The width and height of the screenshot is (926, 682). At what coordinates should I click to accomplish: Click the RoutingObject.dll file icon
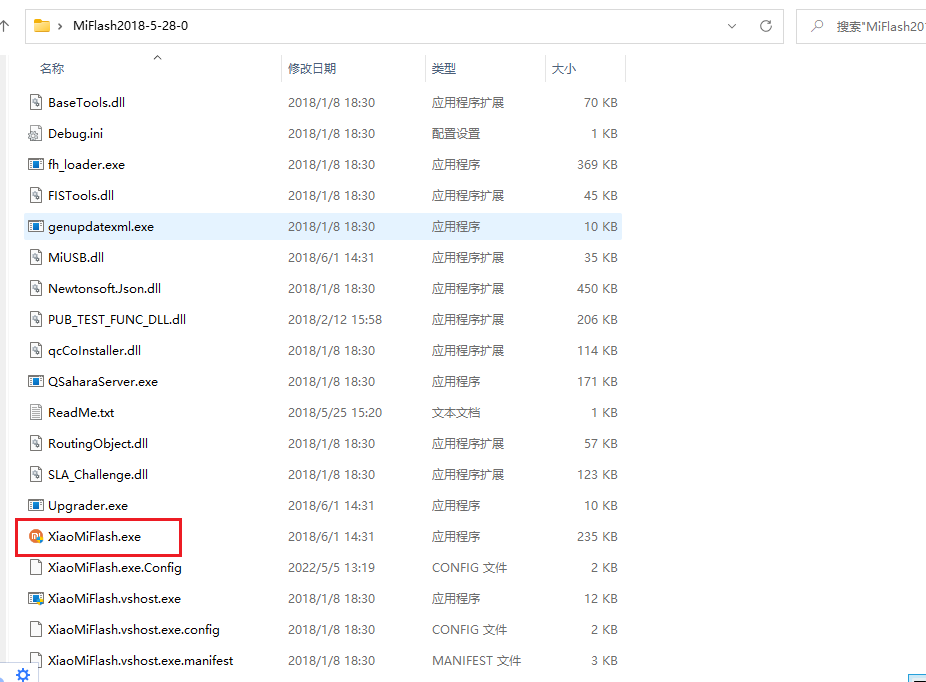pyautogui.click(x=36, y=443)
